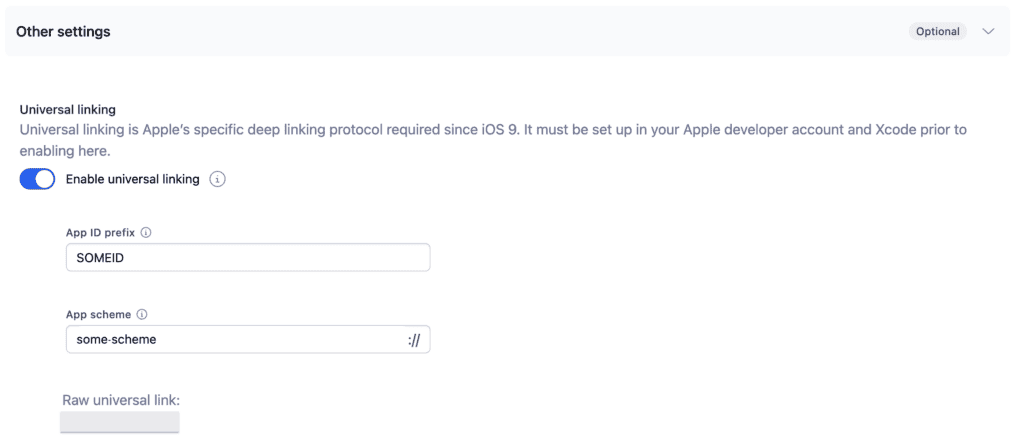Click the App scheme info icon
The height and width of the screenshot is (446, 1024).
[142, 314]
